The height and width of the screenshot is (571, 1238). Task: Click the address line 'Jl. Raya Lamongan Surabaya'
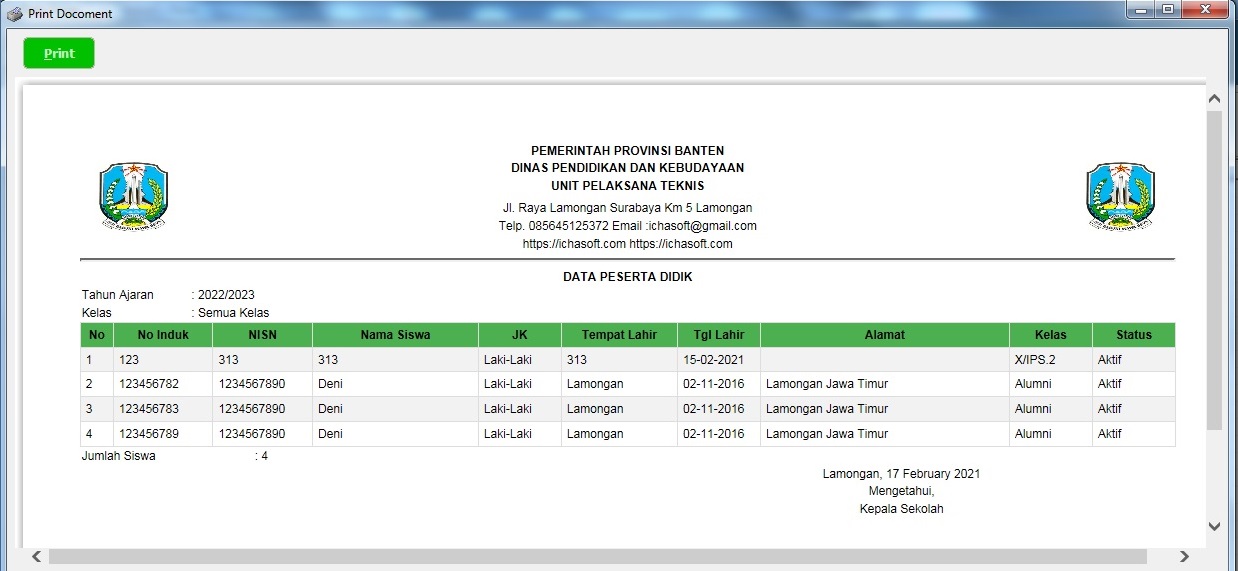coord(628,208)
